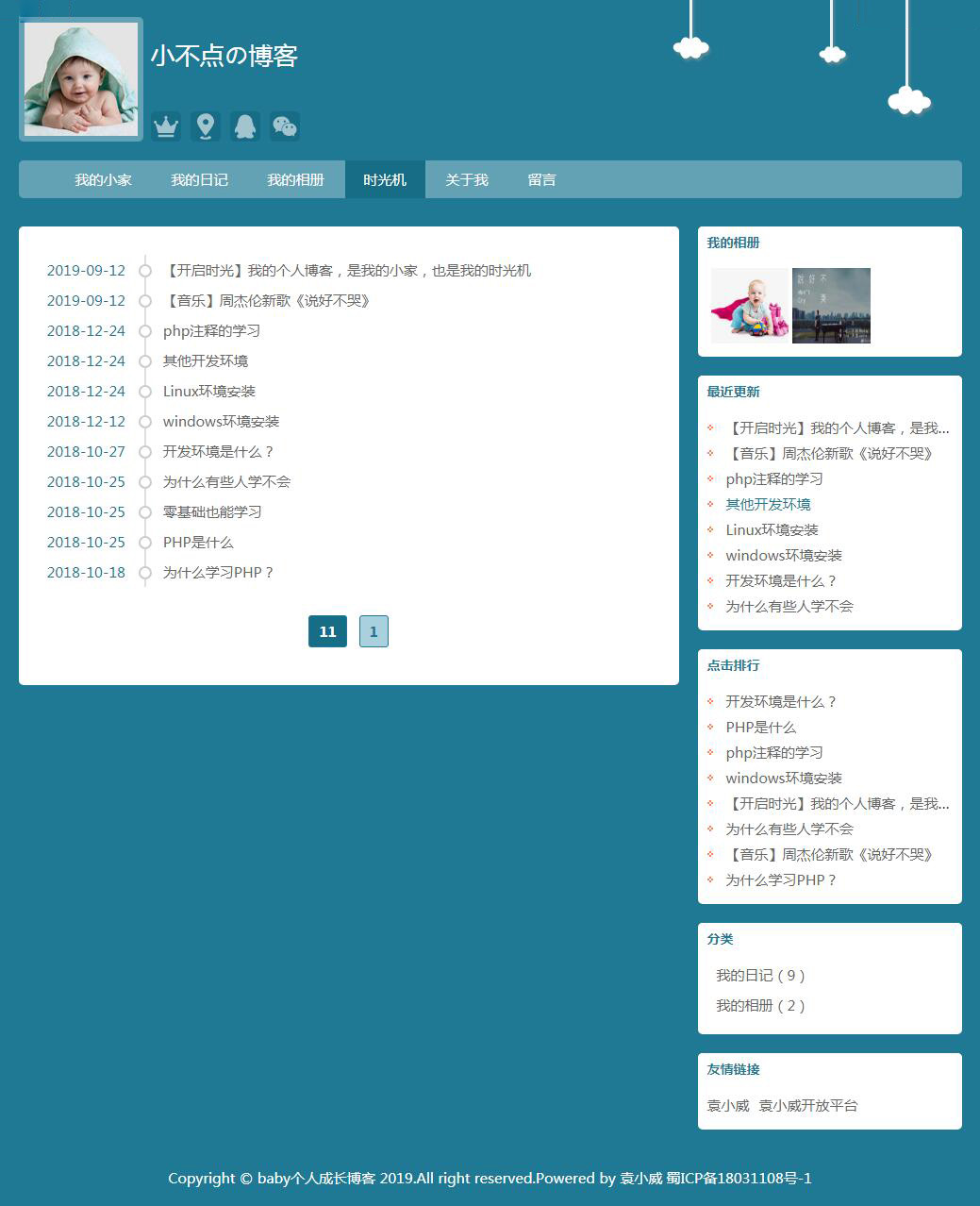Open the piano album thumbnail
The image size is (980, 1206).
[x=831, y=306]
